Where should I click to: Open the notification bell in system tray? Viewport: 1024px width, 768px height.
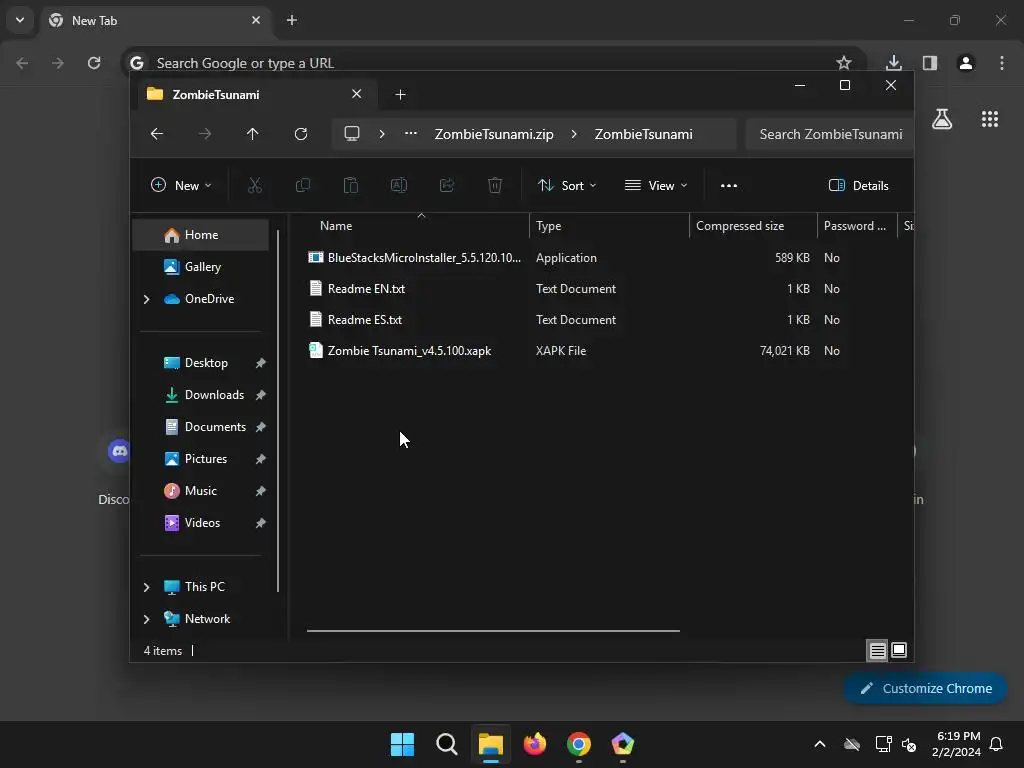996,744
